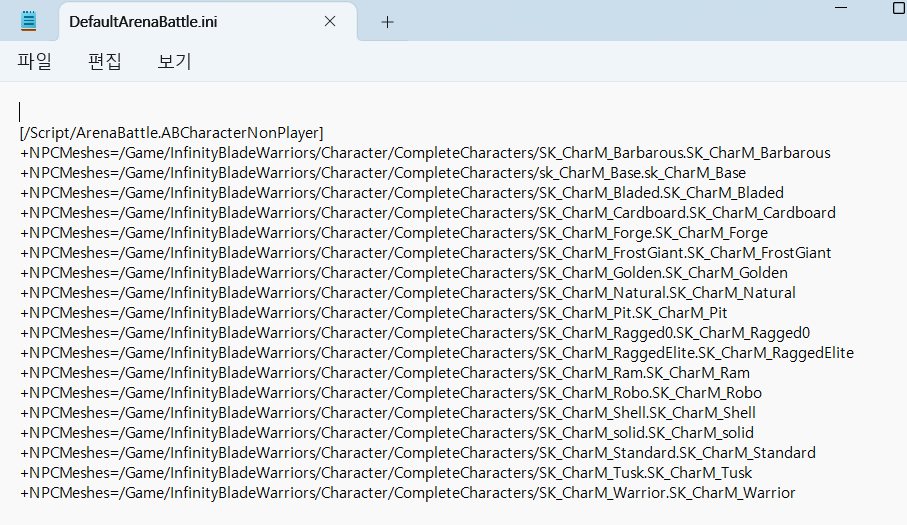Click the SK_CharM_solid mesh line
The width and height of the screenshot is (907, 525).
387,433
